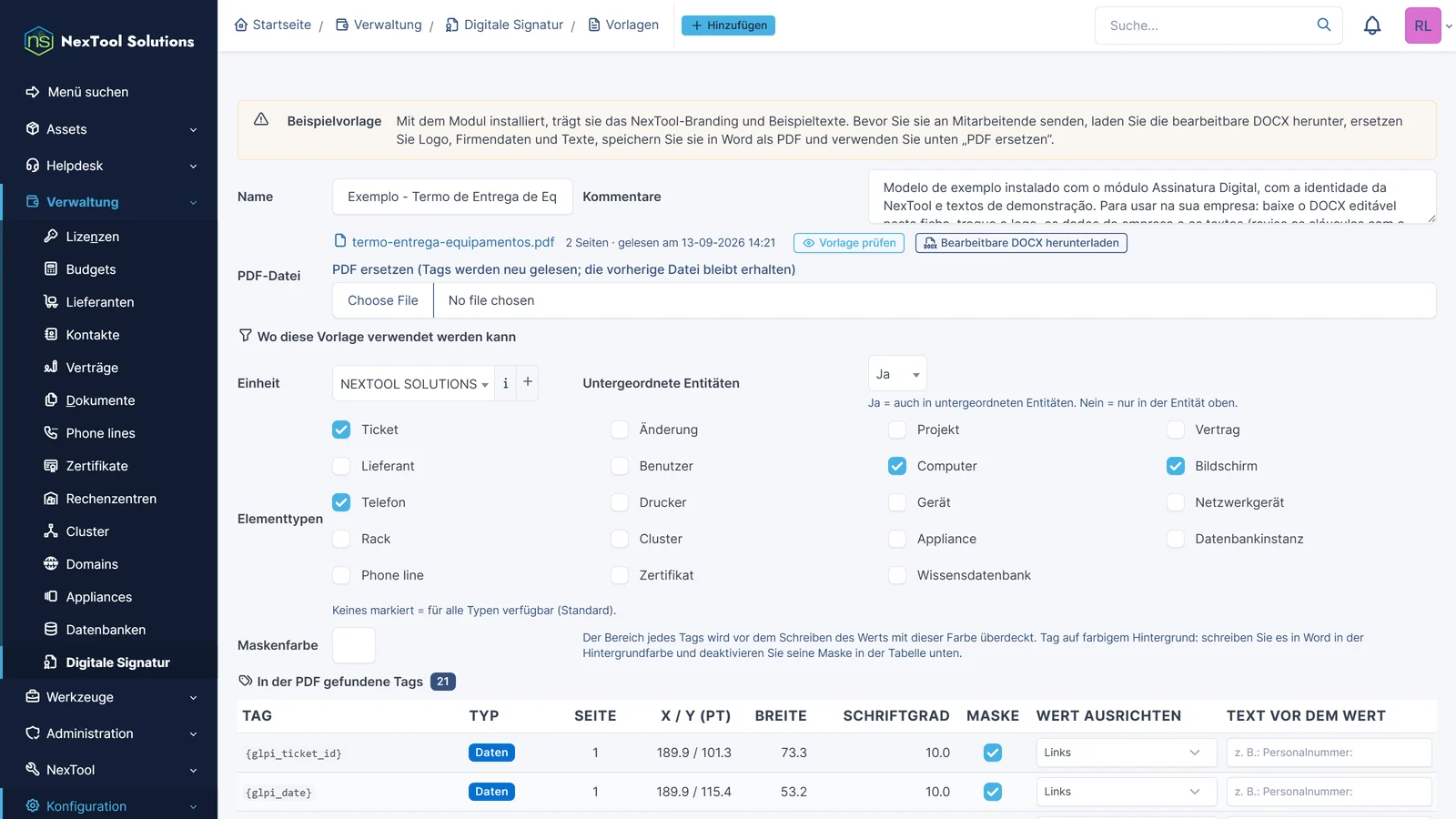Uncheck the Bildschirm checkbox
The height and width of the screenshot is (819, 1456).
click(1176, 466)
